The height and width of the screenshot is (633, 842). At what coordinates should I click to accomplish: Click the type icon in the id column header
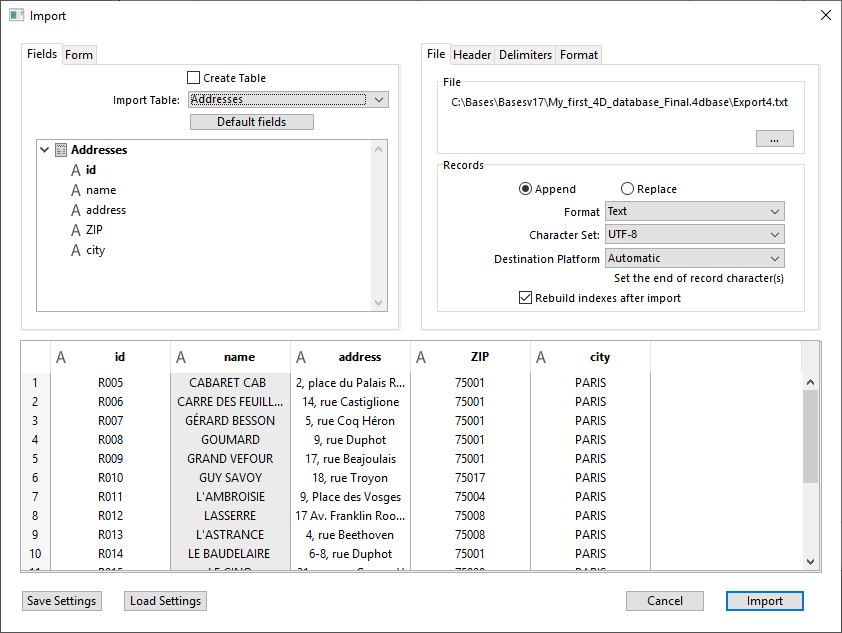click(x=61, y=357)
